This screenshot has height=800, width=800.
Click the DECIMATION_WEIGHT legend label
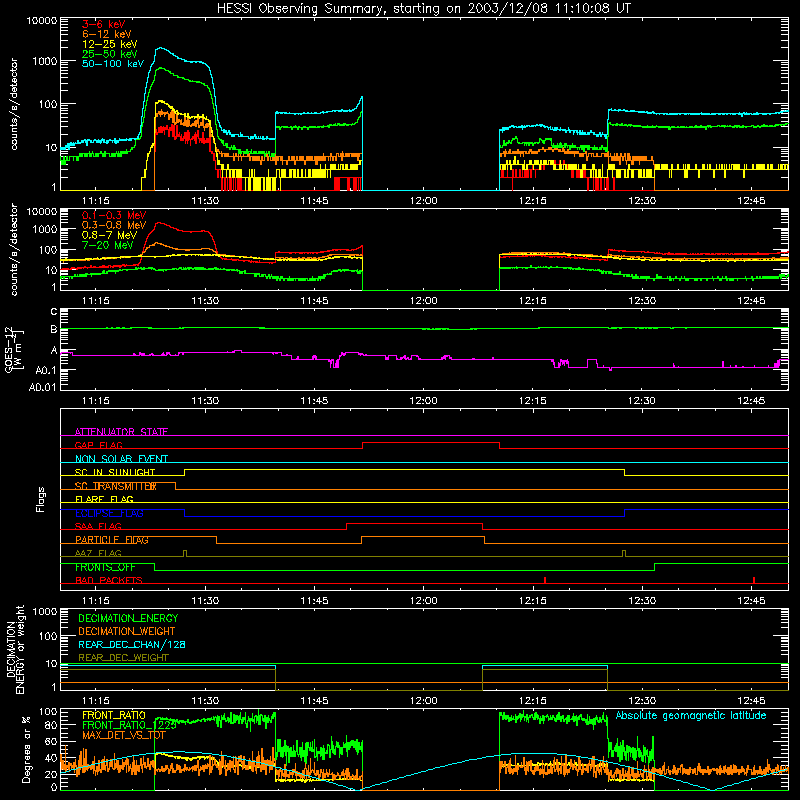(x=127, y=631)
